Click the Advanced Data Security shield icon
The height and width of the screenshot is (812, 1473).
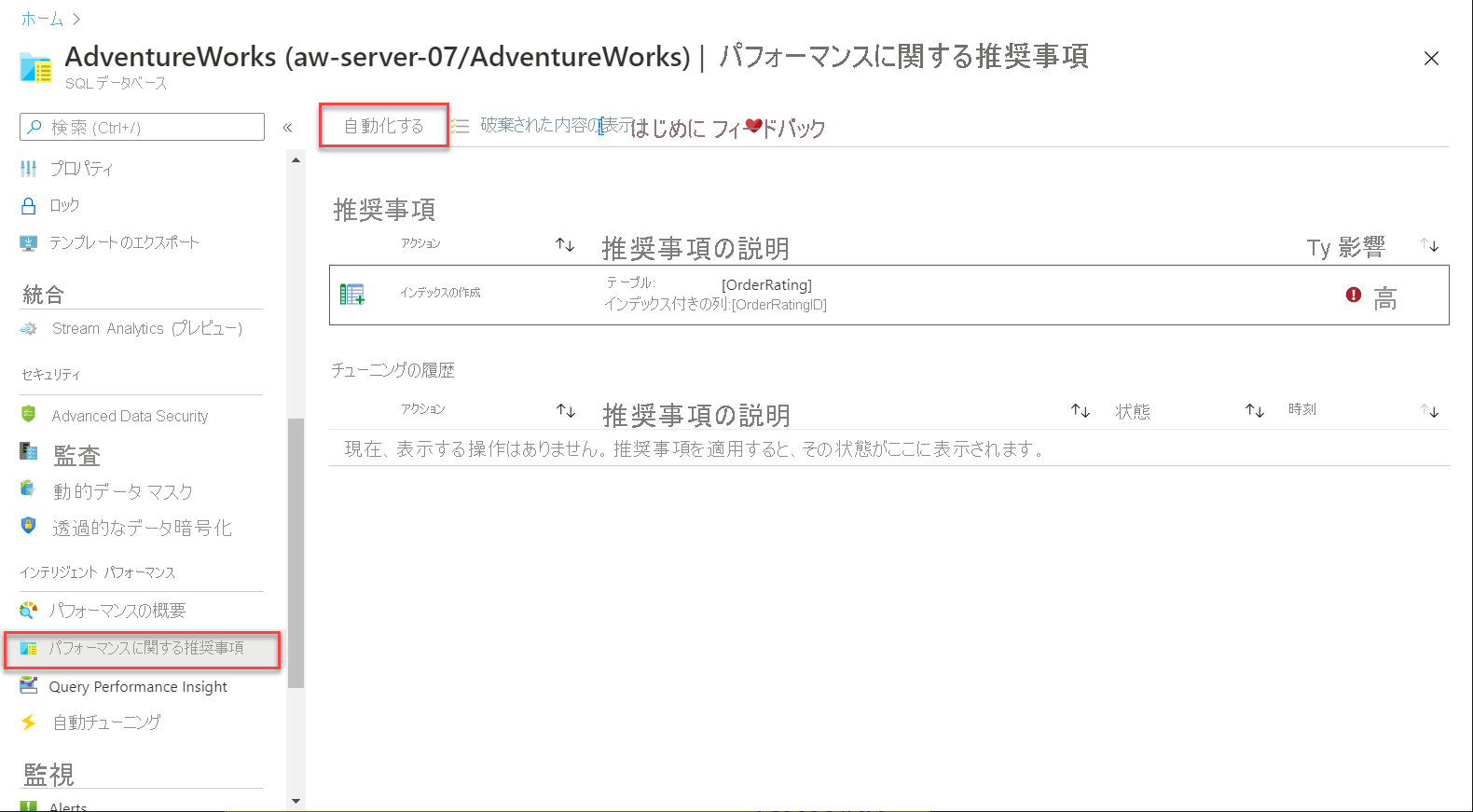[x=29, y=414]
